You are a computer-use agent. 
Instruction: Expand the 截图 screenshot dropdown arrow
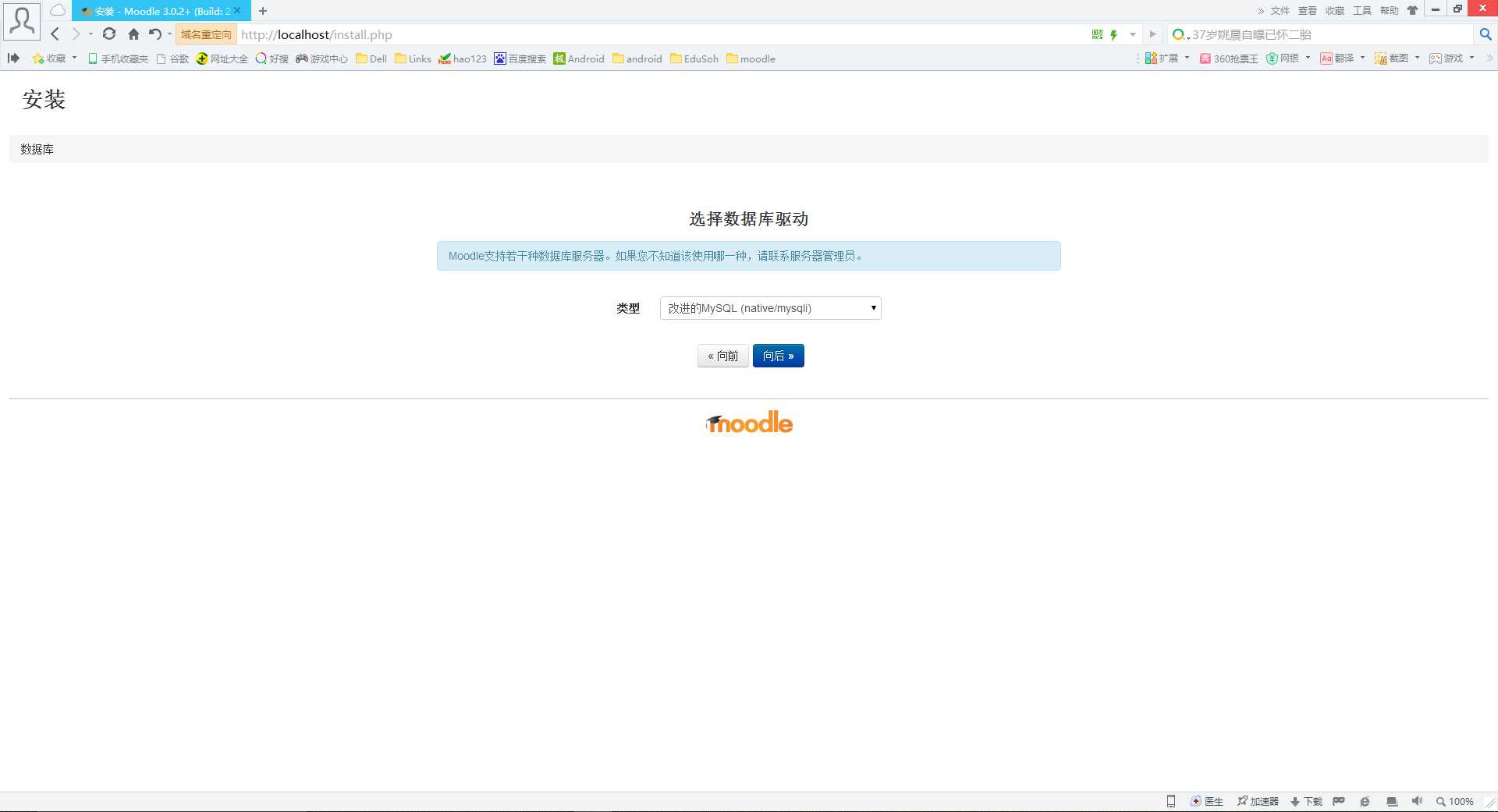pyautogui.click(x=1418, y=58)
